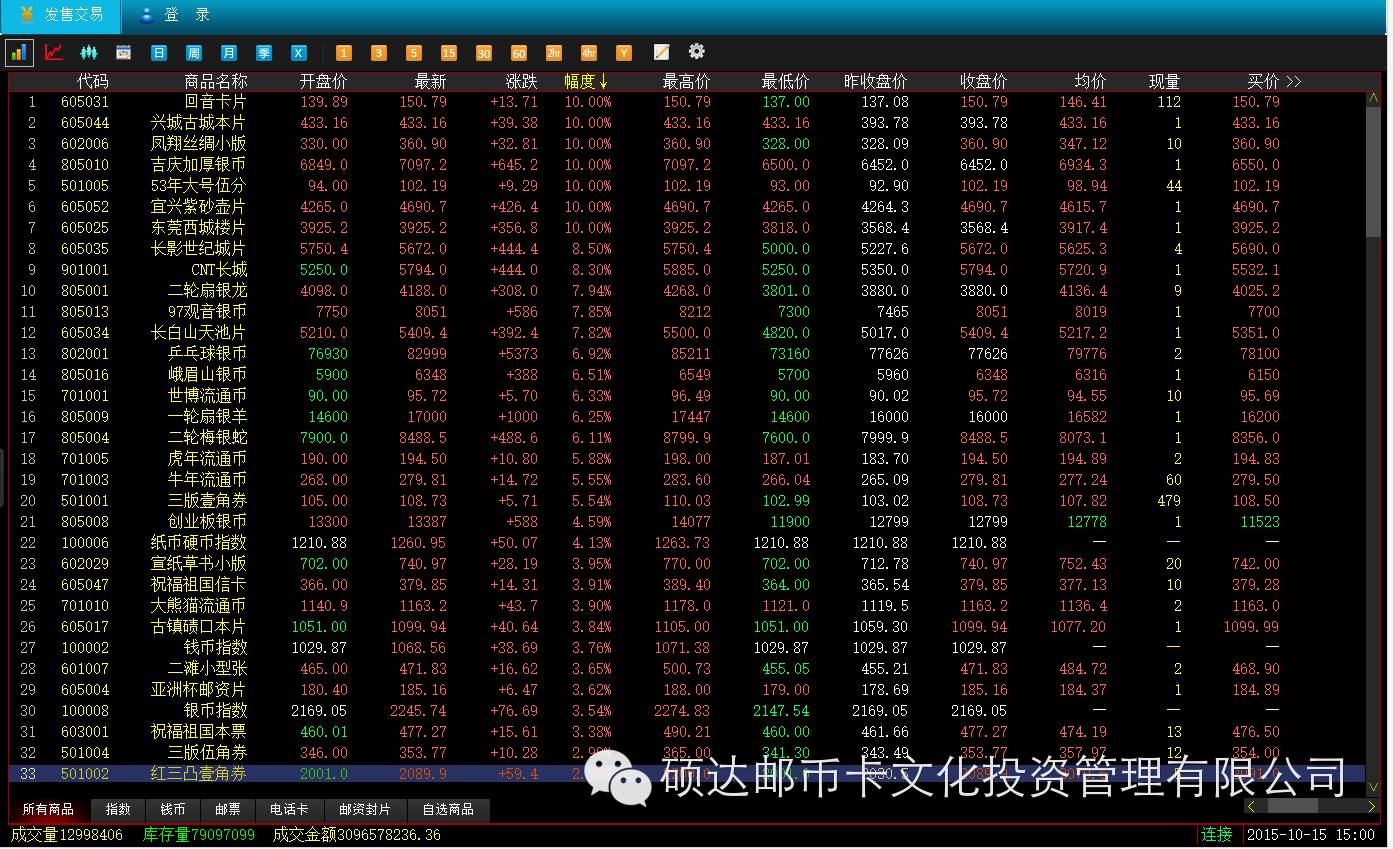Select the 乒乓球银币 row name
The image size is (1394, 849).
coord(207,354)
